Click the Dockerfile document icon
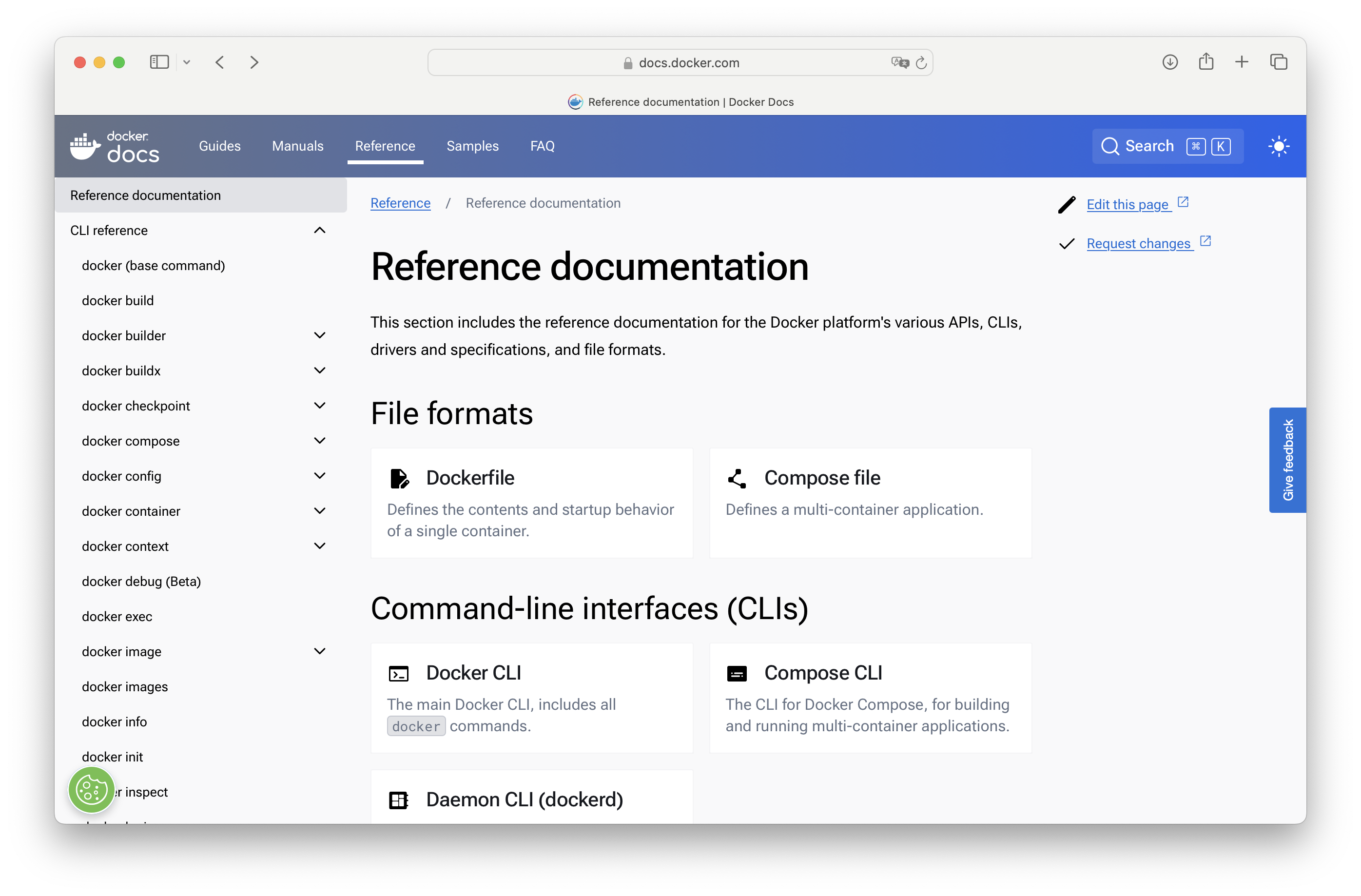Image resolution: width=1361 pixels, height=896 pixels. pyautogui.click(x=399, y=478)
